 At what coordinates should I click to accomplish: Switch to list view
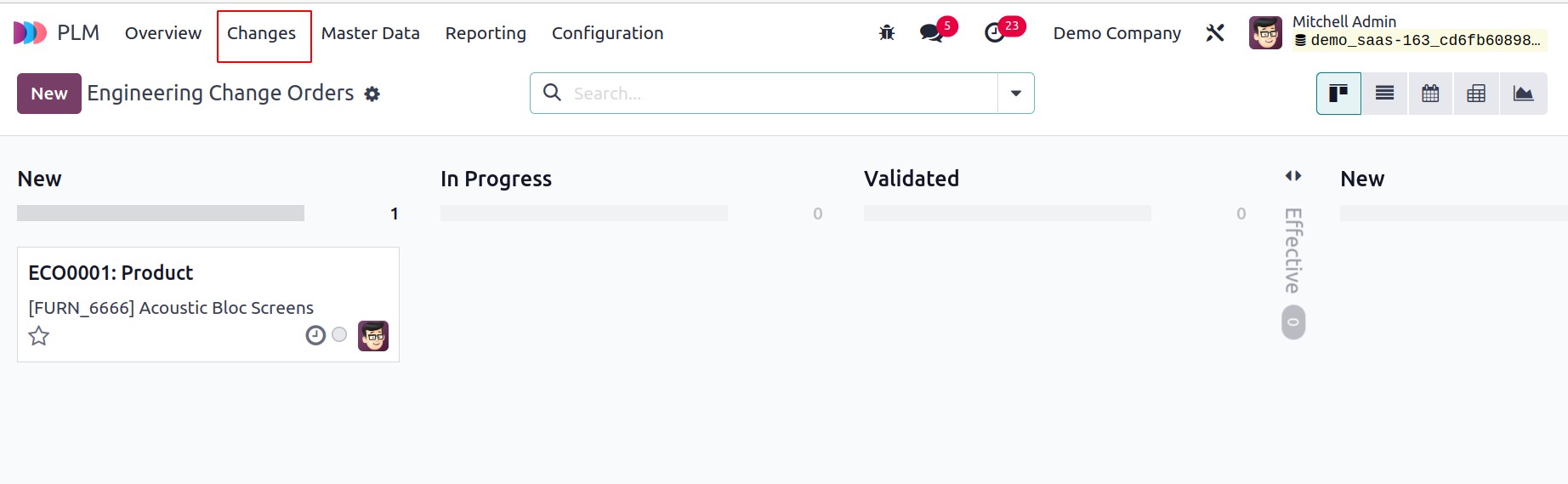click(1384, 94)
